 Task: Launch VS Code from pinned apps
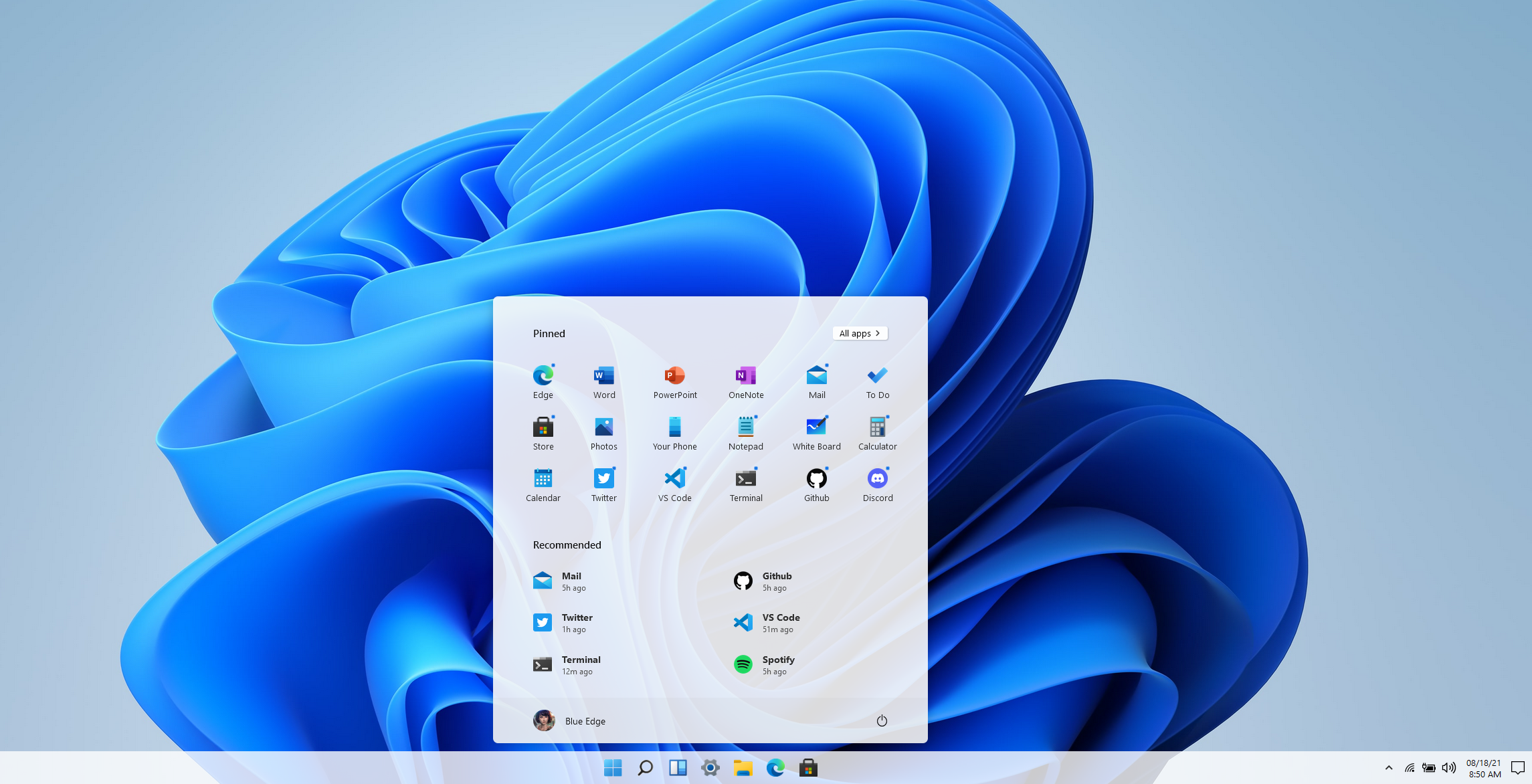674,483
